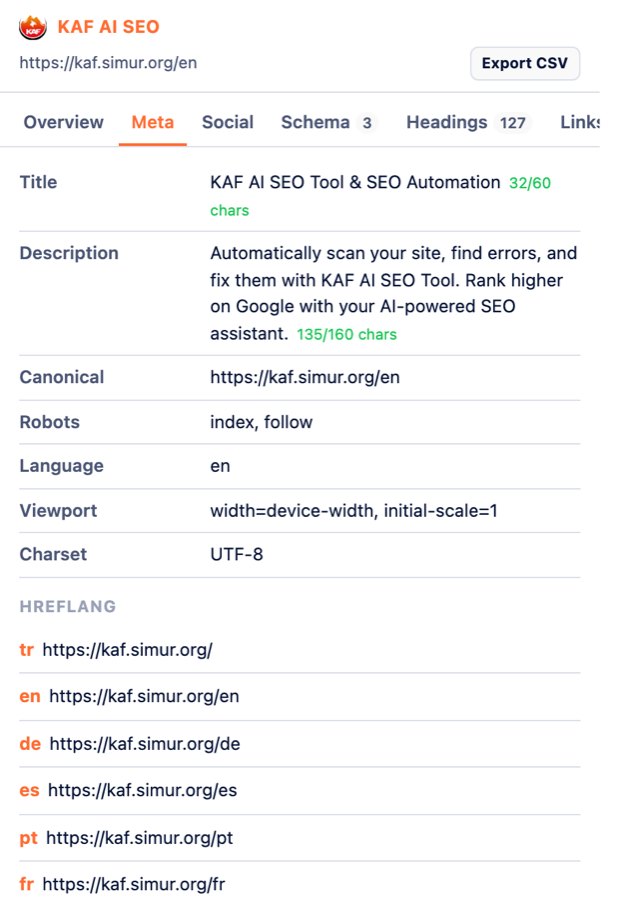Select the Meta tab
Screen dimensions: 627x900
(x=153, y=122)
